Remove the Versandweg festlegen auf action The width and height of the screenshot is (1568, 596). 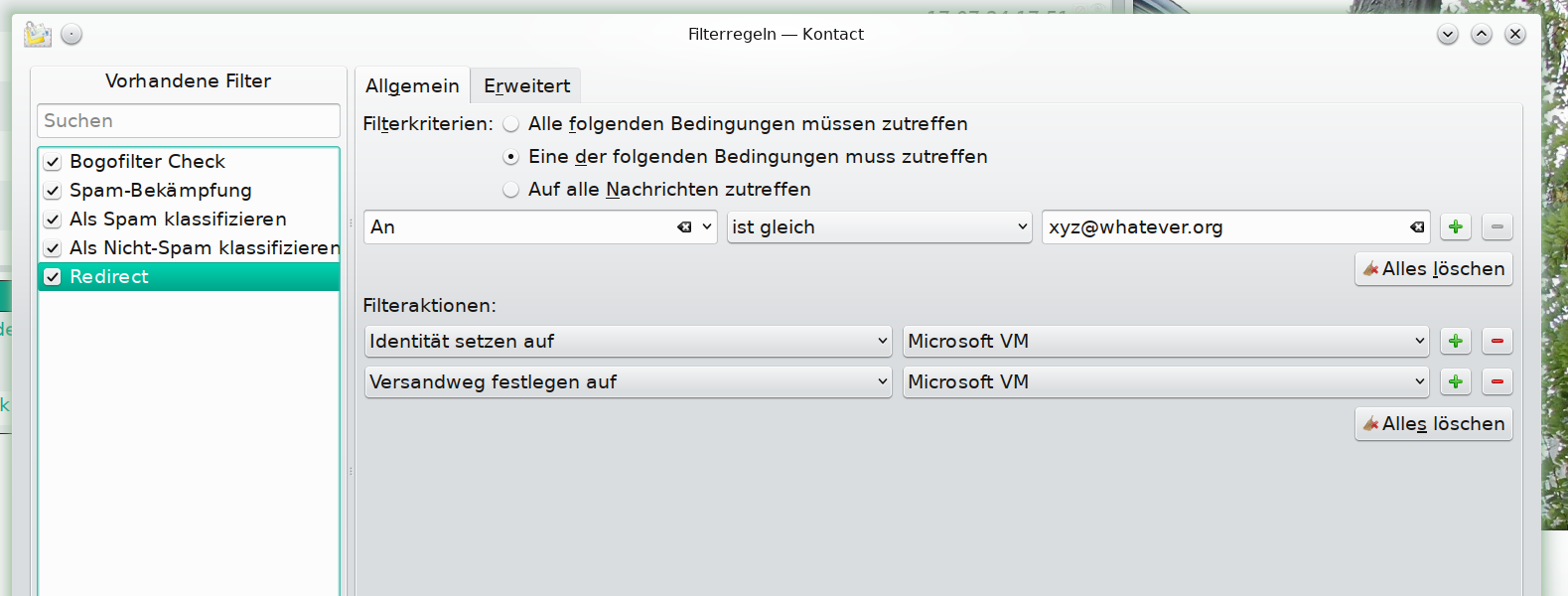click(1497, 381)
